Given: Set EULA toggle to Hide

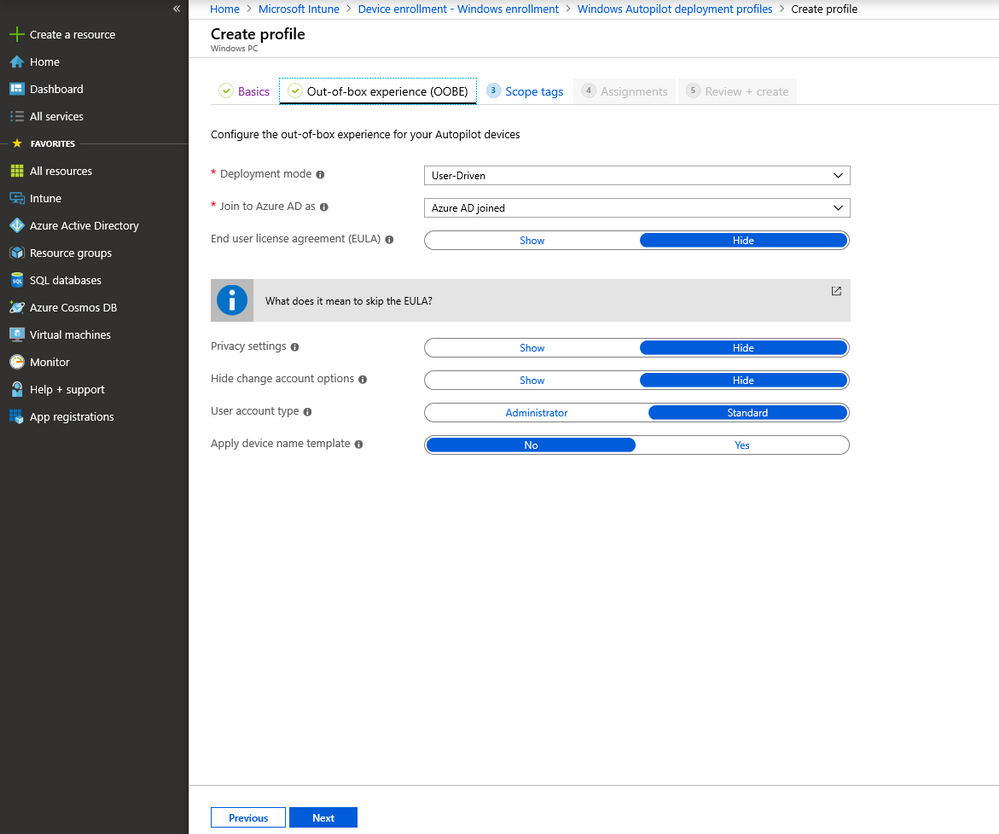Looking at the screenshot, I should pyautogui.click(x=744, y=240).
